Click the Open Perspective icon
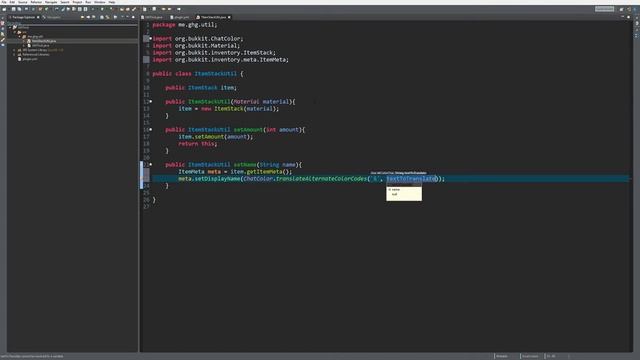The height and width of the screenshot is (360, 640). (621, 9)
